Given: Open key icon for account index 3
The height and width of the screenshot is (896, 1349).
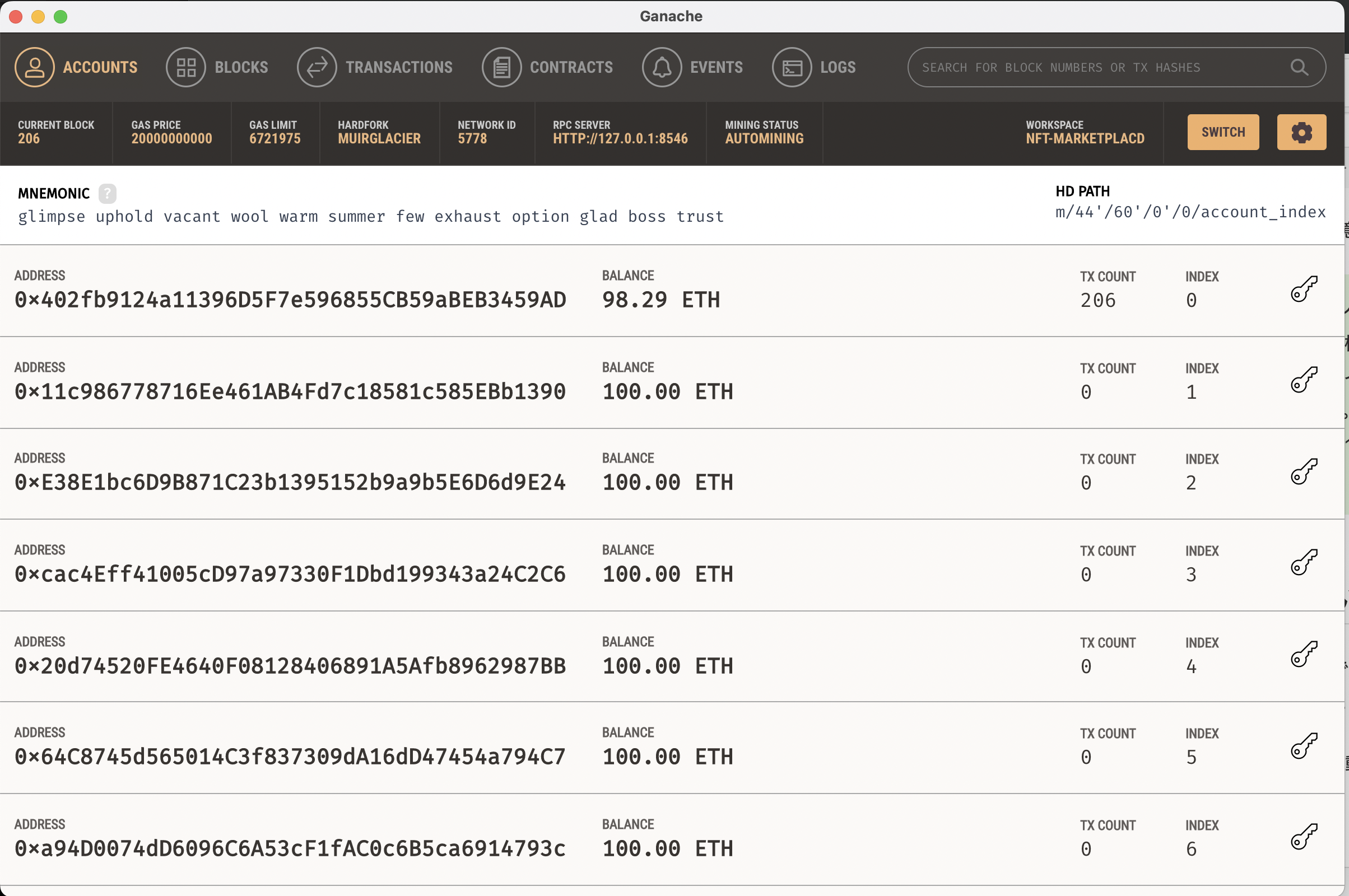Looking at the screenshot, I should [x=1305, y=563].
